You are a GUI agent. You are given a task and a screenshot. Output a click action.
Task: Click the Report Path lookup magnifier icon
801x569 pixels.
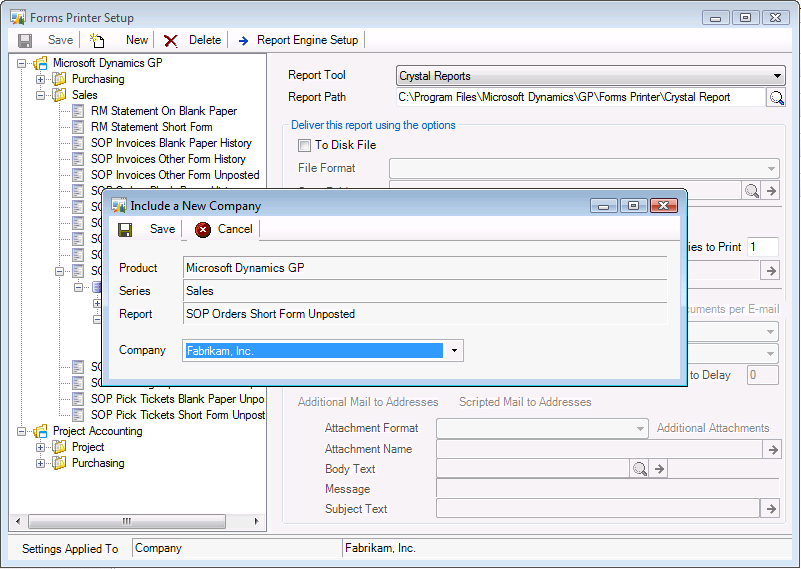(776, 98)
